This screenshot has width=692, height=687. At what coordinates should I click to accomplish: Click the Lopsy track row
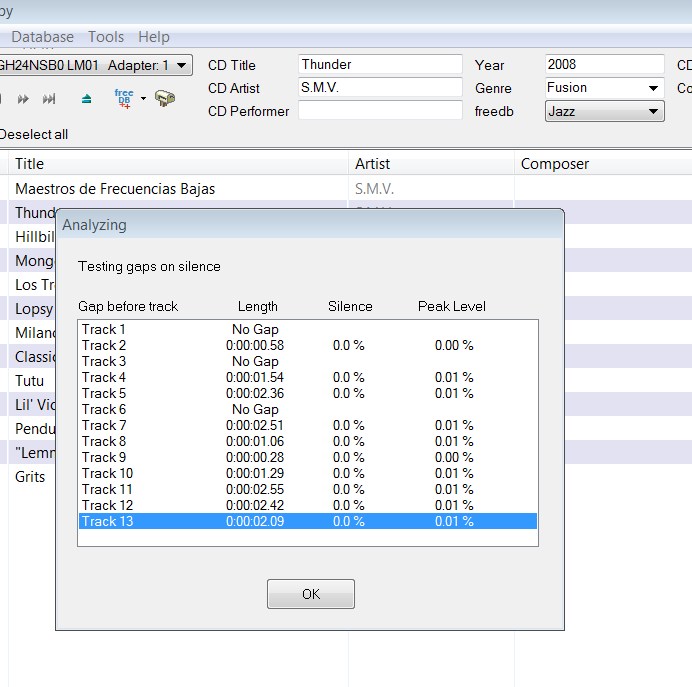coord(34,308)
